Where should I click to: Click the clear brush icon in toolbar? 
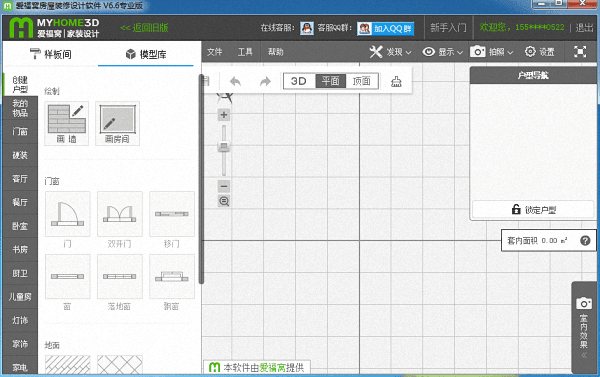pos(396,81)
